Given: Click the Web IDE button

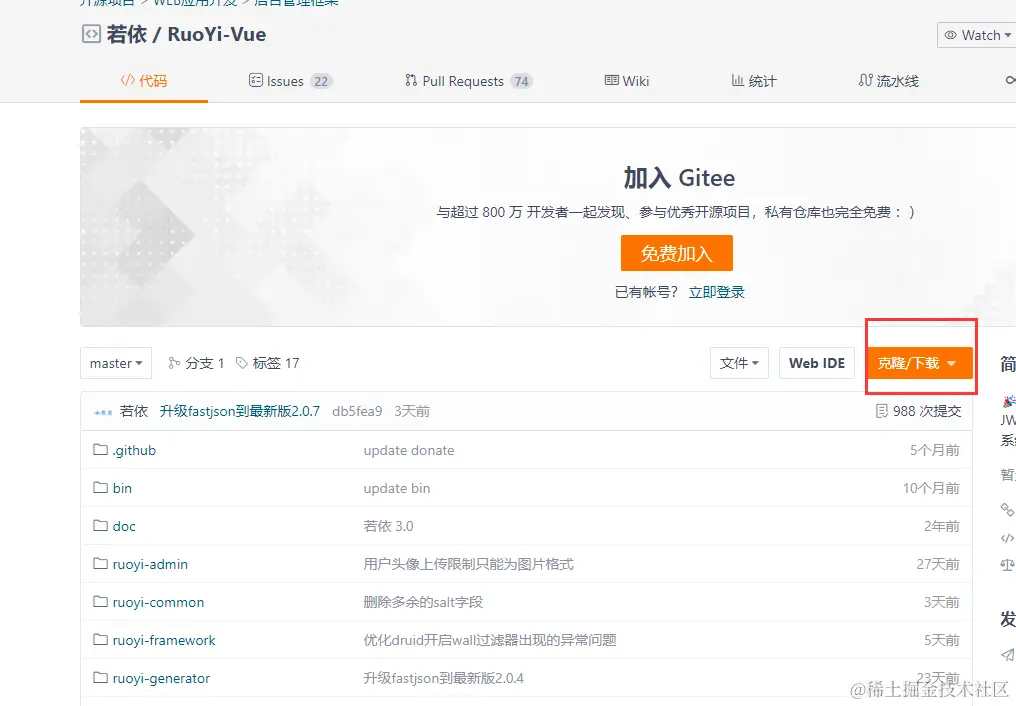Looking at the screenshot, I should (816, 363).
